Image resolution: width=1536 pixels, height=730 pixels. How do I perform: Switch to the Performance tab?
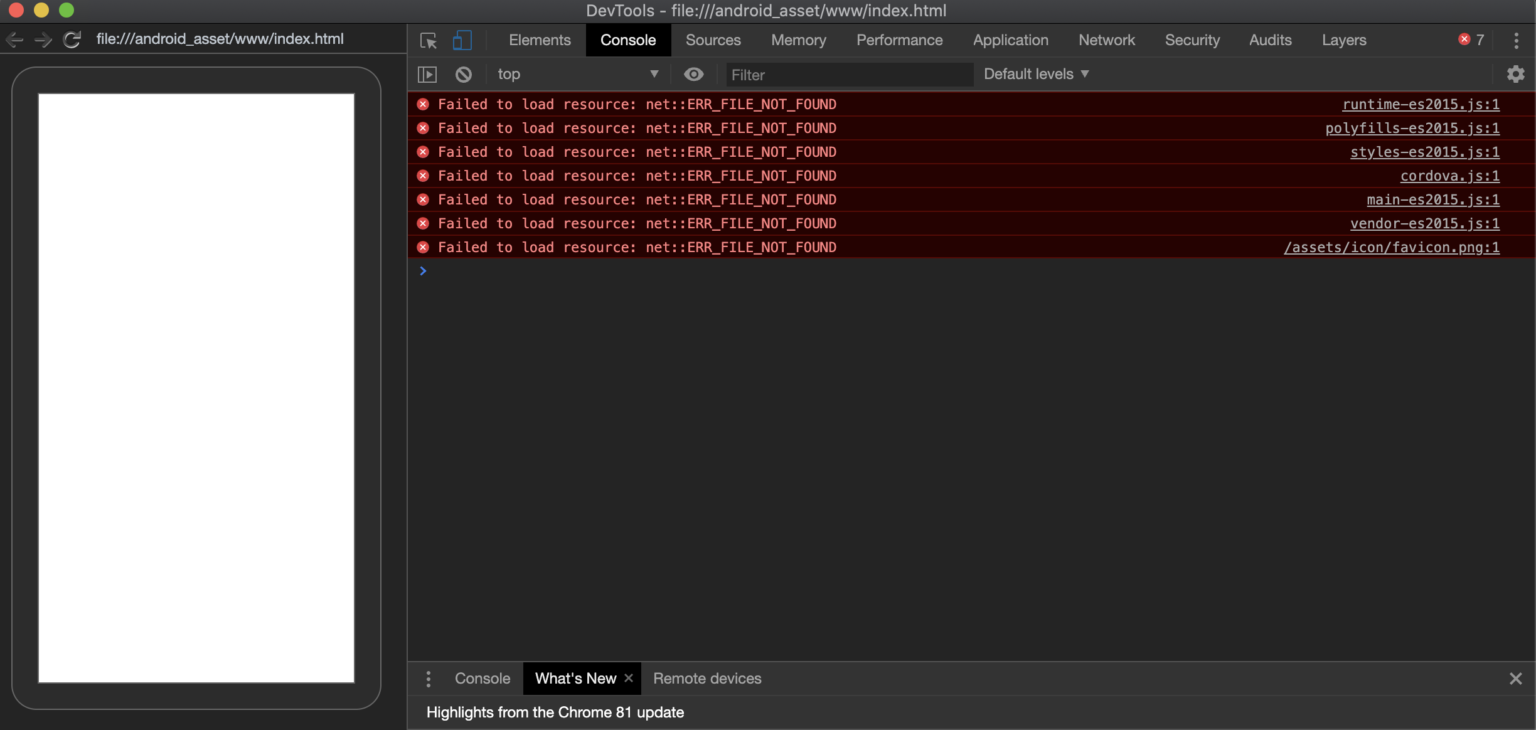click(x=899, y=40)
